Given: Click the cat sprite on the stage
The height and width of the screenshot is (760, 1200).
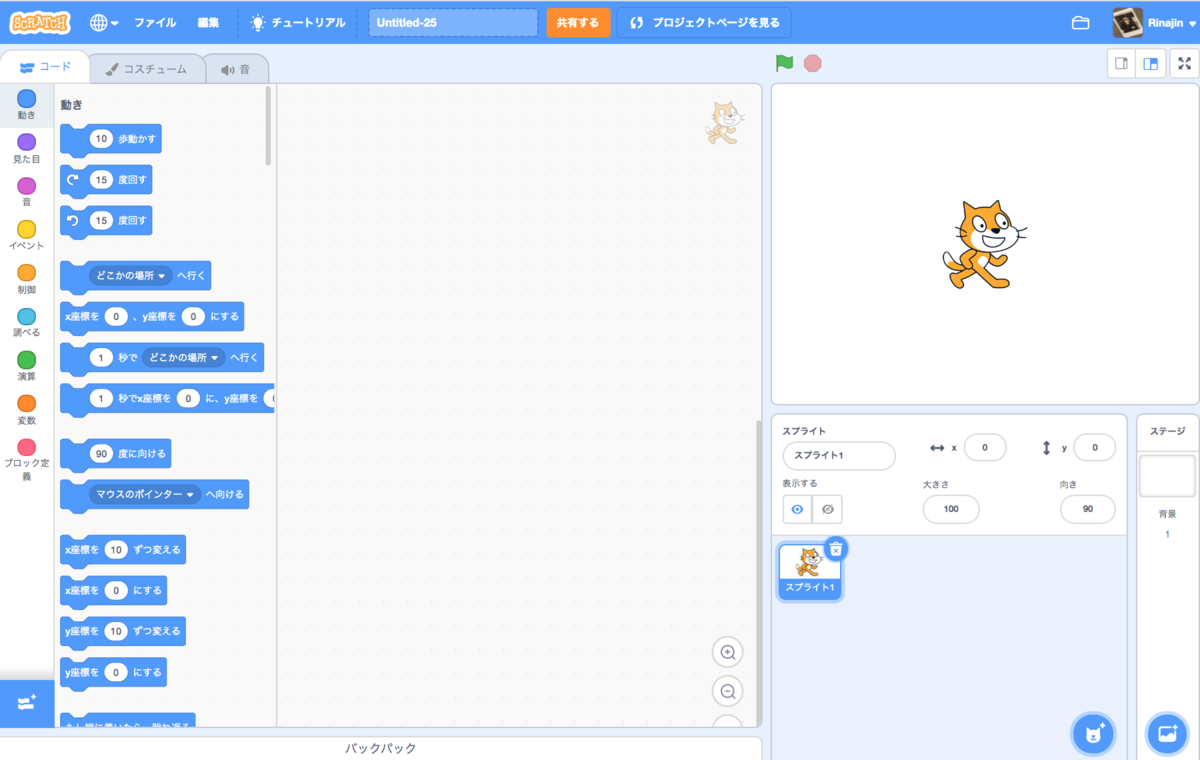Looking at the screenshot, I should (983, 244).
